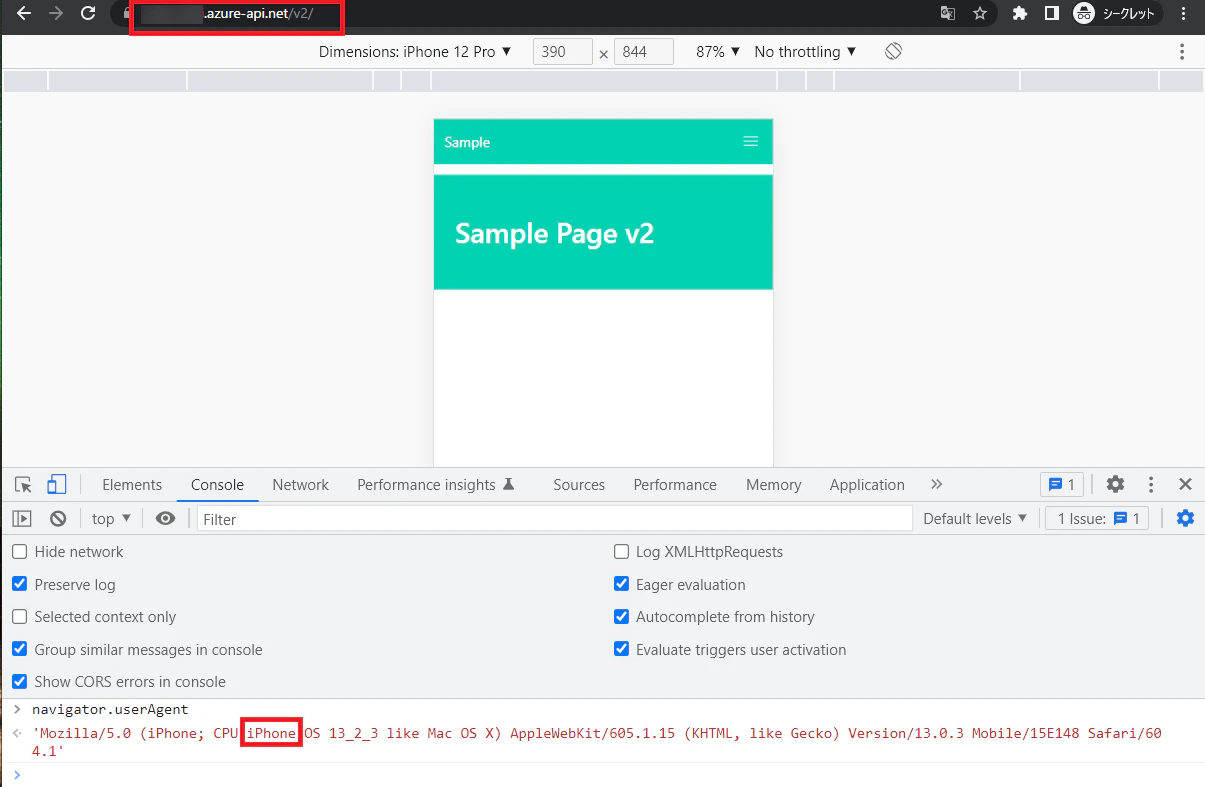Open the Default levels dropdown
Image resolution: width=1205 pixels, height=787 pixels.
click(975, 518)
